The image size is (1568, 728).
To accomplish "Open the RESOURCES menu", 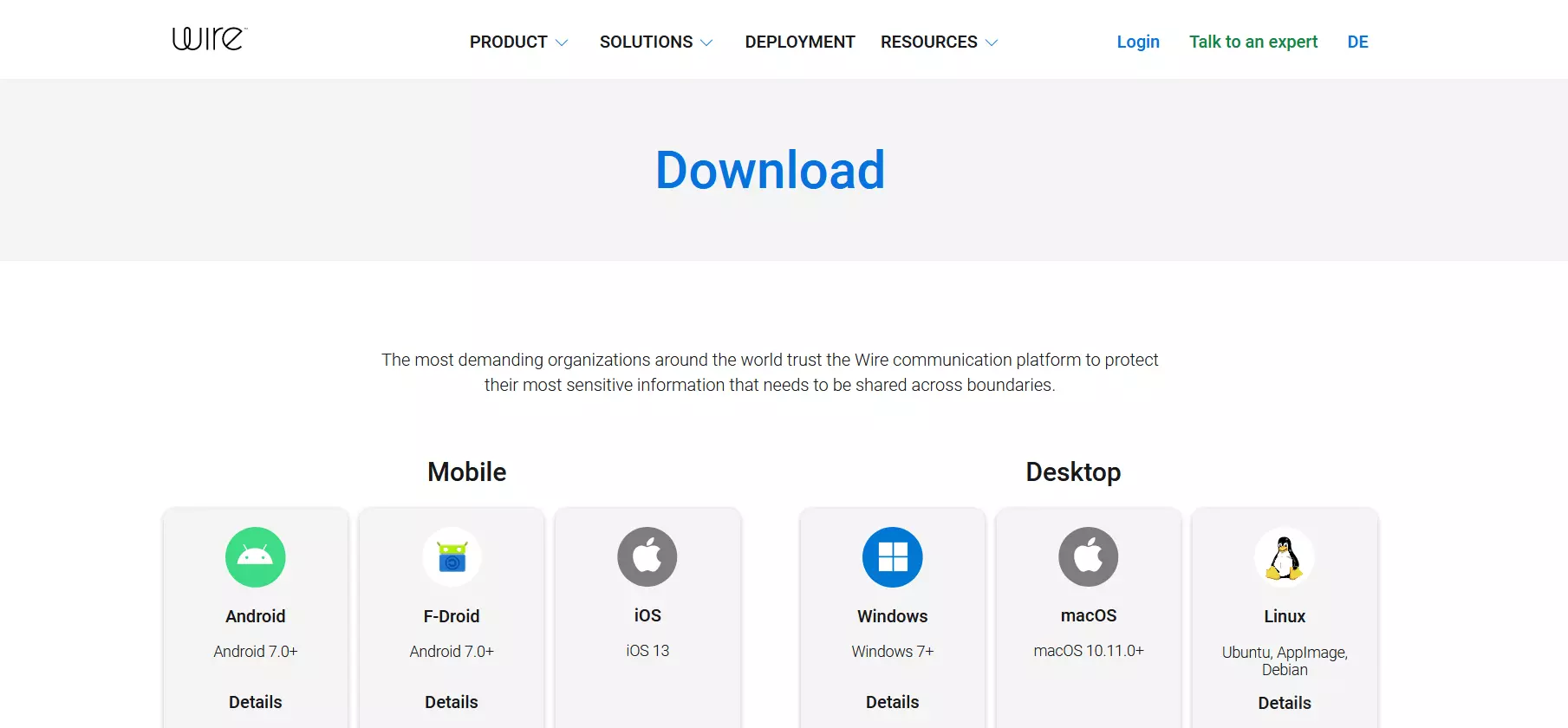I will [x=929, y=42].
